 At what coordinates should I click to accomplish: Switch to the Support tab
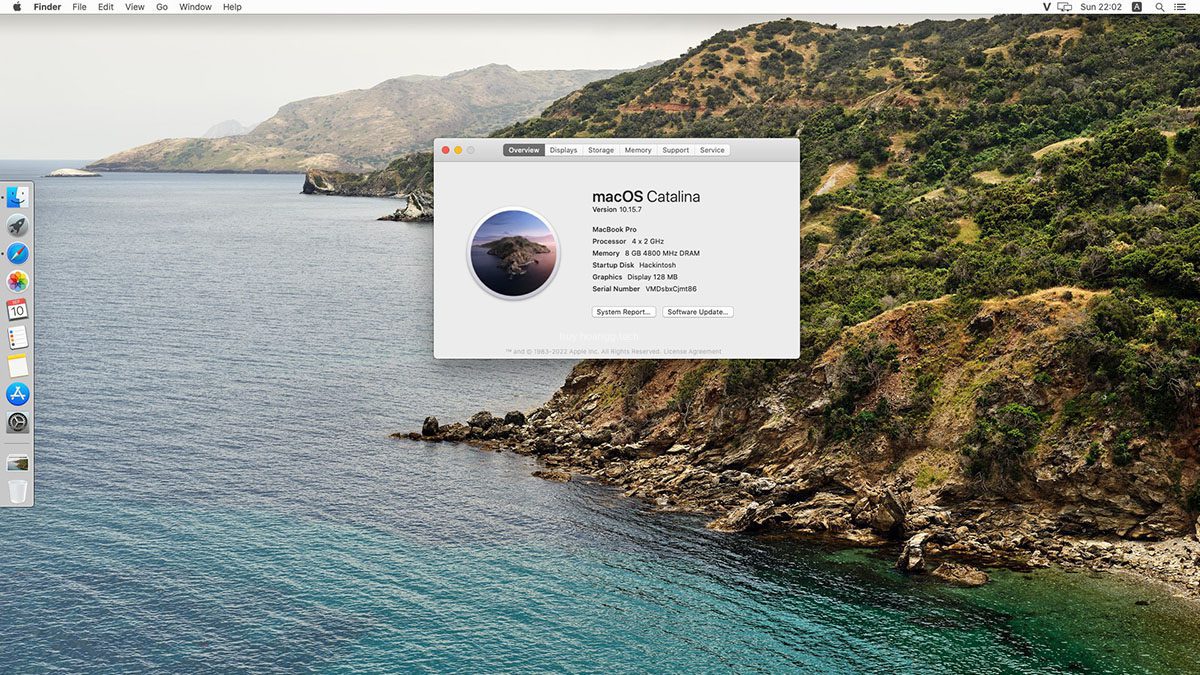pos(676,150)
